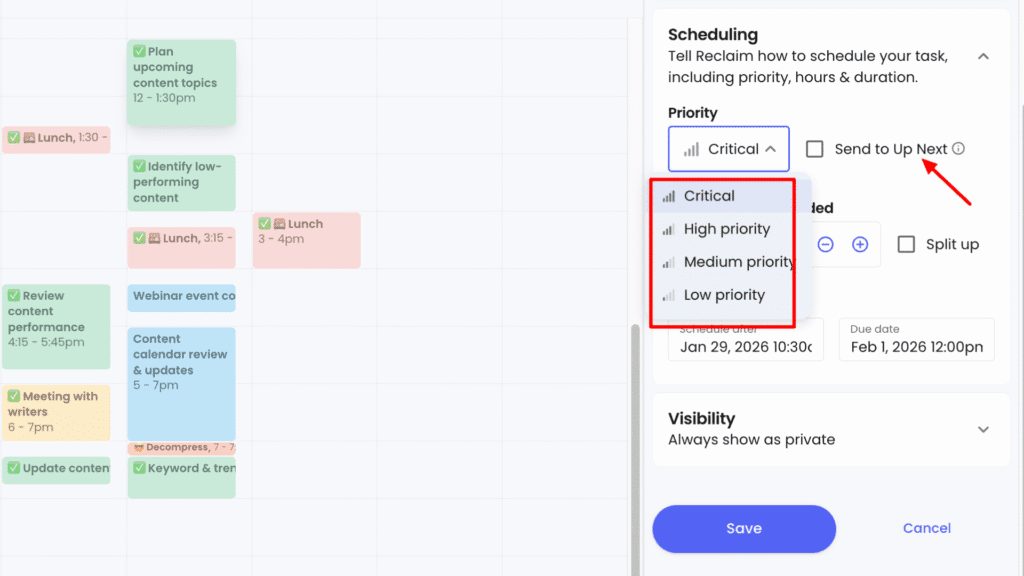This screenshot has height=576, width=1024.
Task: Check the Split up option
Action: (906, 244)
